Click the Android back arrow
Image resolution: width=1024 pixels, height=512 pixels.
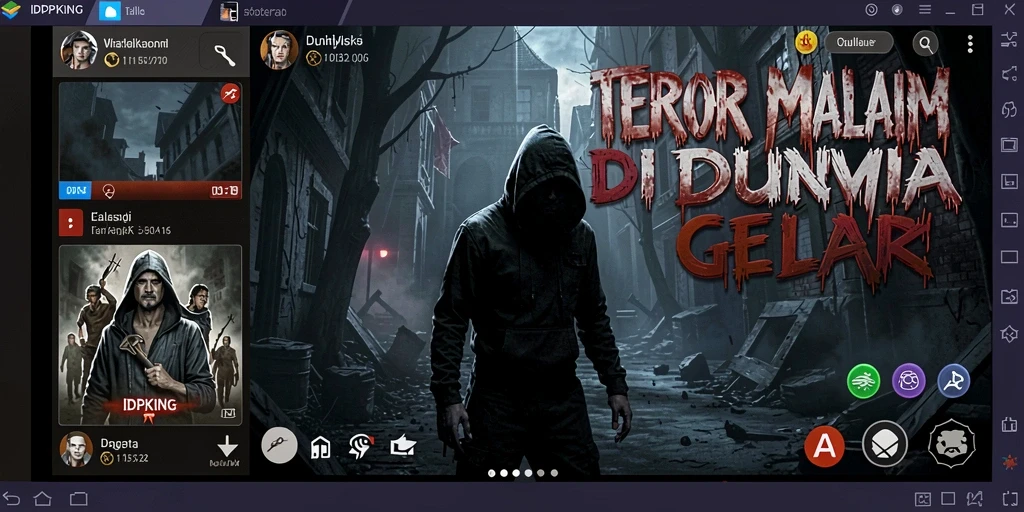(10, 499)
